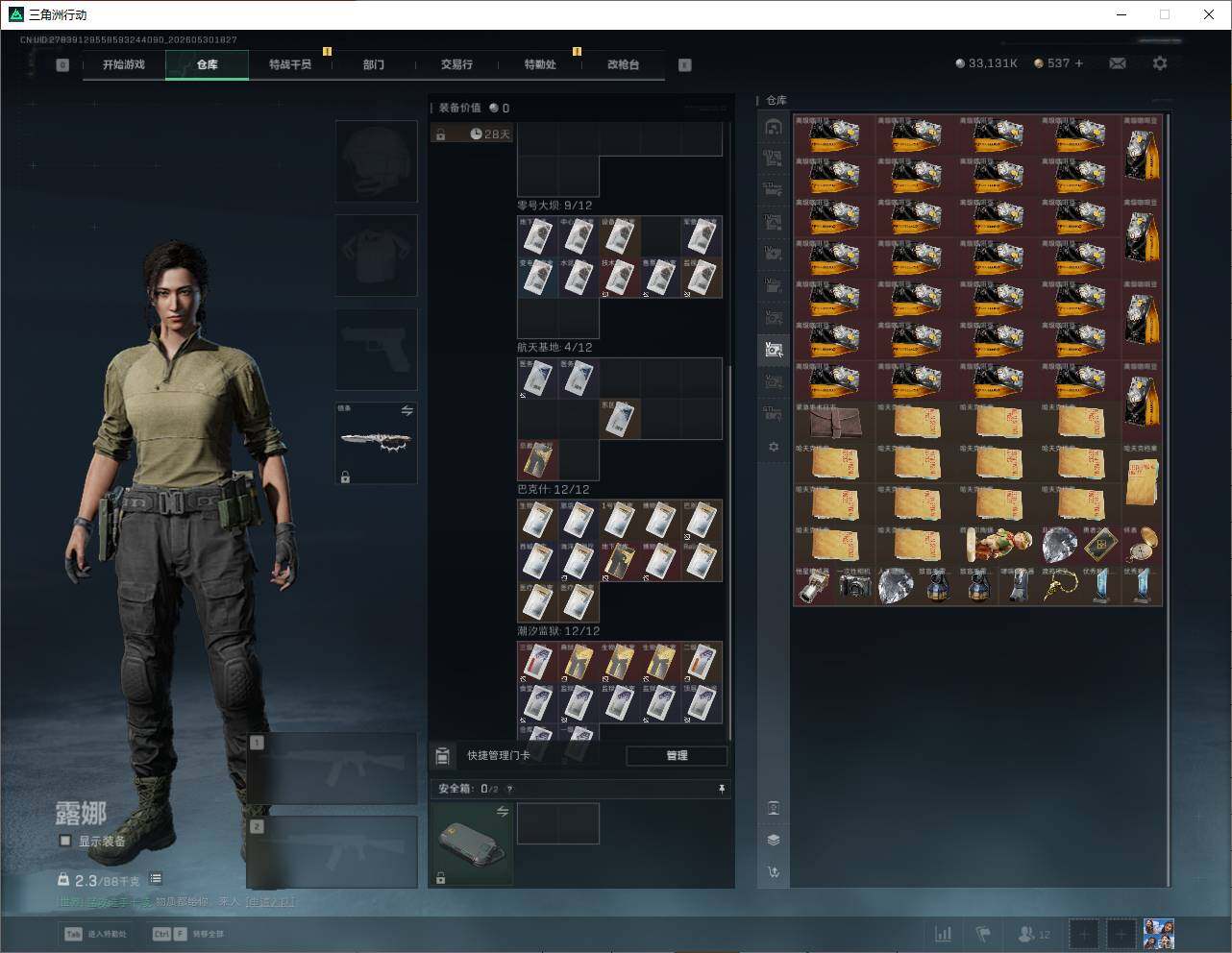1232x953 pixels.
Task: Select the first keycard under 航天基地
Action: [538, 379]
